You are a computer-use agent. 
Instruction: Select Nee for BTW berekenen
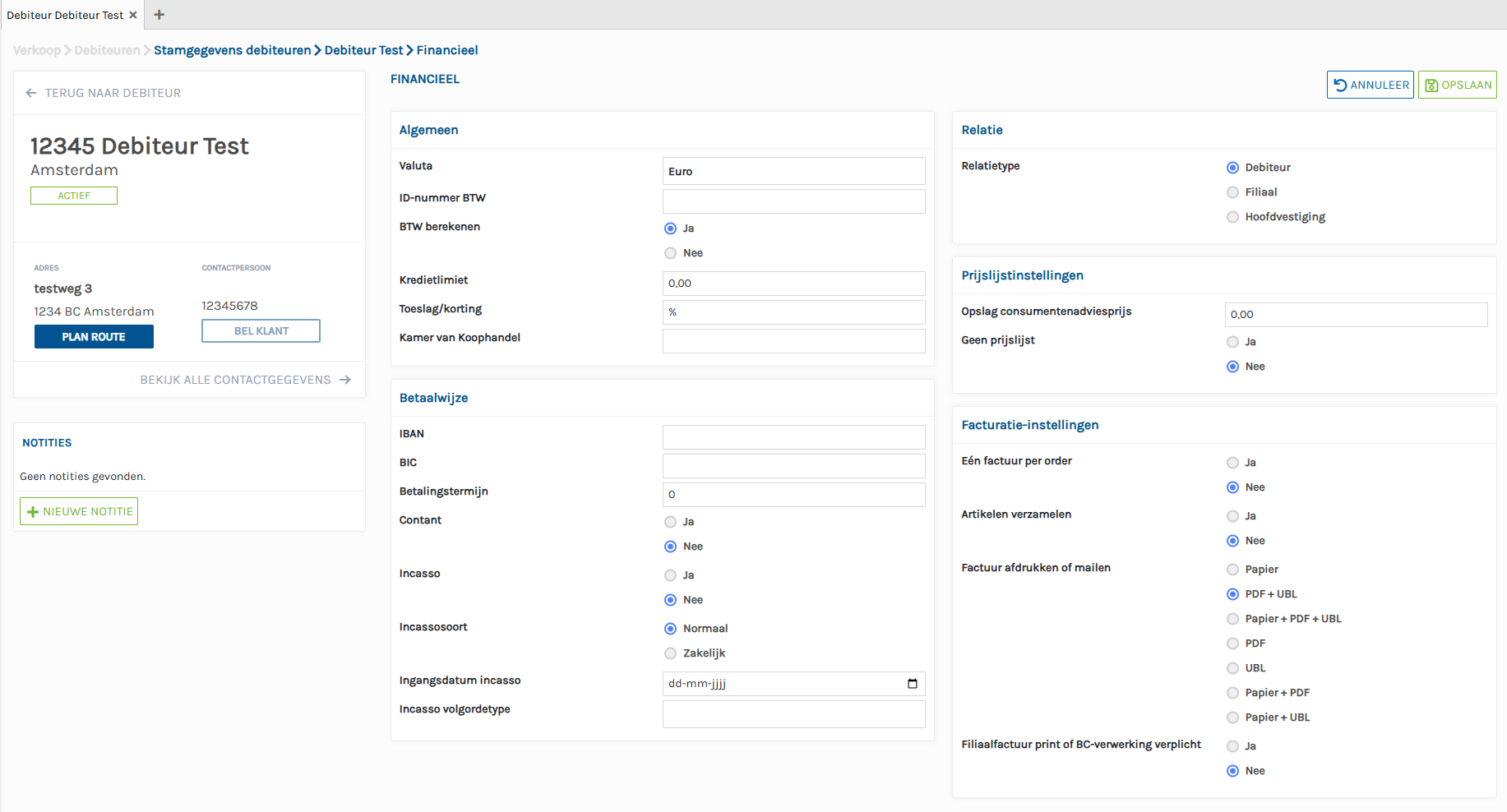670,253
